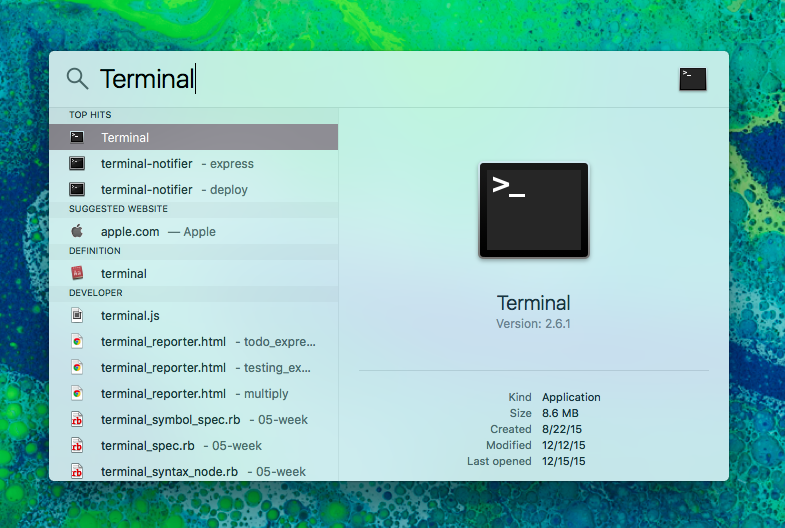The height and width of the screenshot is (528, 785).
Task: Click large Terminal preview icon
Action: tap(534, 210)
